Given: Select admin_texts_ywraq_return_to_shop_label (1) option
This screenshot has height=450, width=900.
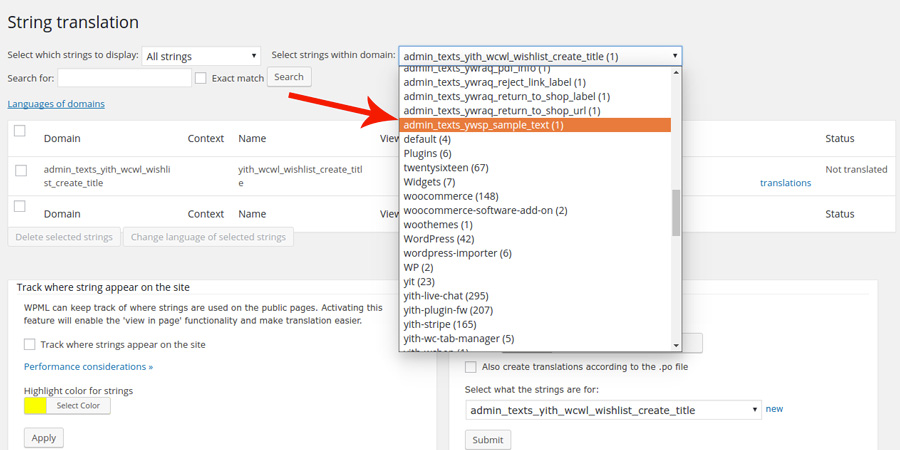Looking at the screenshot, I should 535,96.
